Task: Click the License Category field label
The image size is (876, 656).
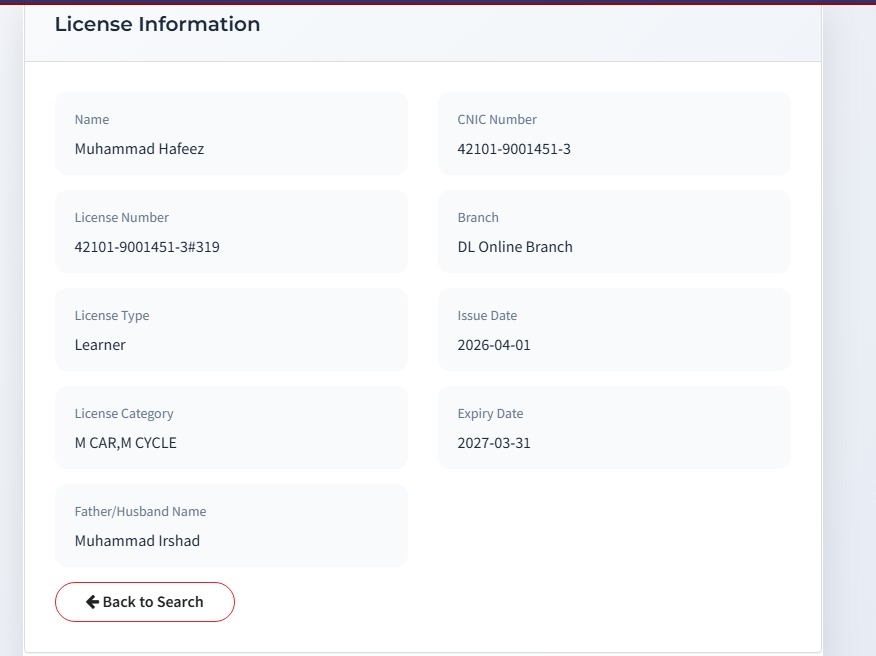Action: (x=124, y=414)
